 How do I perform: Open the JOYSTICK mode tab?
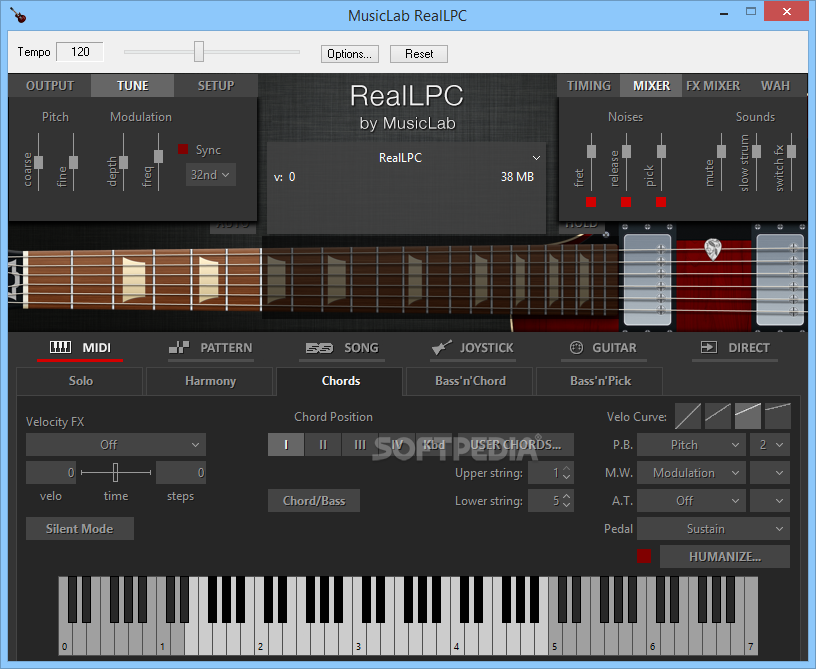point(473,348)
